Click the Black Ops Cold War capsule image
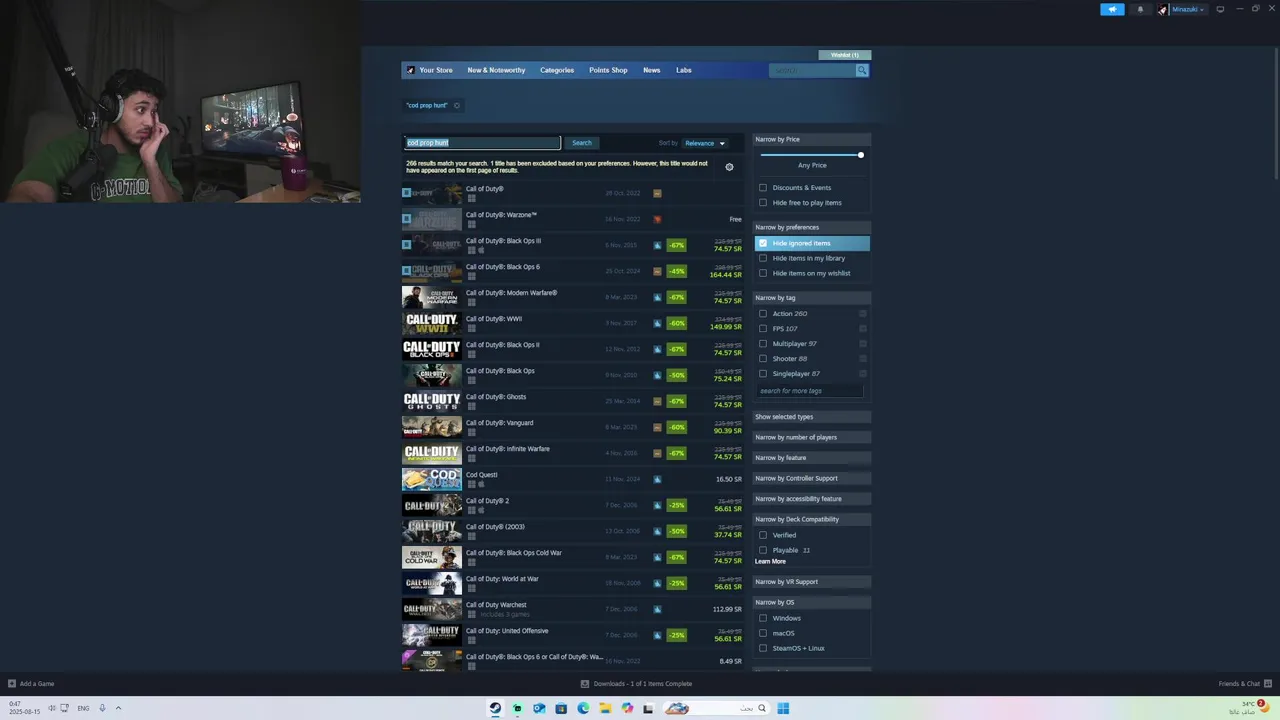The height and width of the screenshot is (720, 1280). pyautogui.click(x=432, y=557)
